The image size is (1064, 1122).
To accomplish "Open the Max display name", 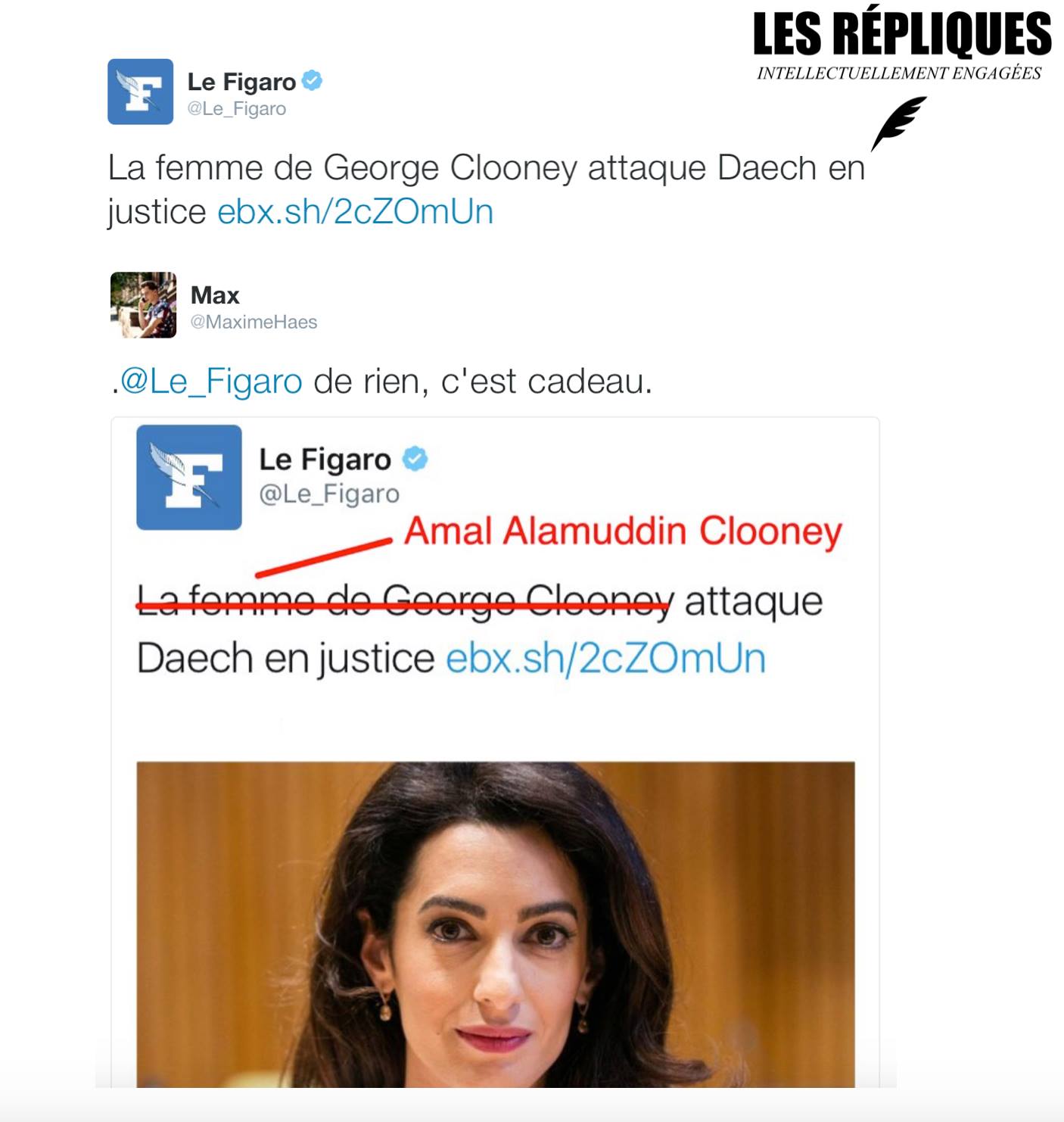I will click(215, 295).
